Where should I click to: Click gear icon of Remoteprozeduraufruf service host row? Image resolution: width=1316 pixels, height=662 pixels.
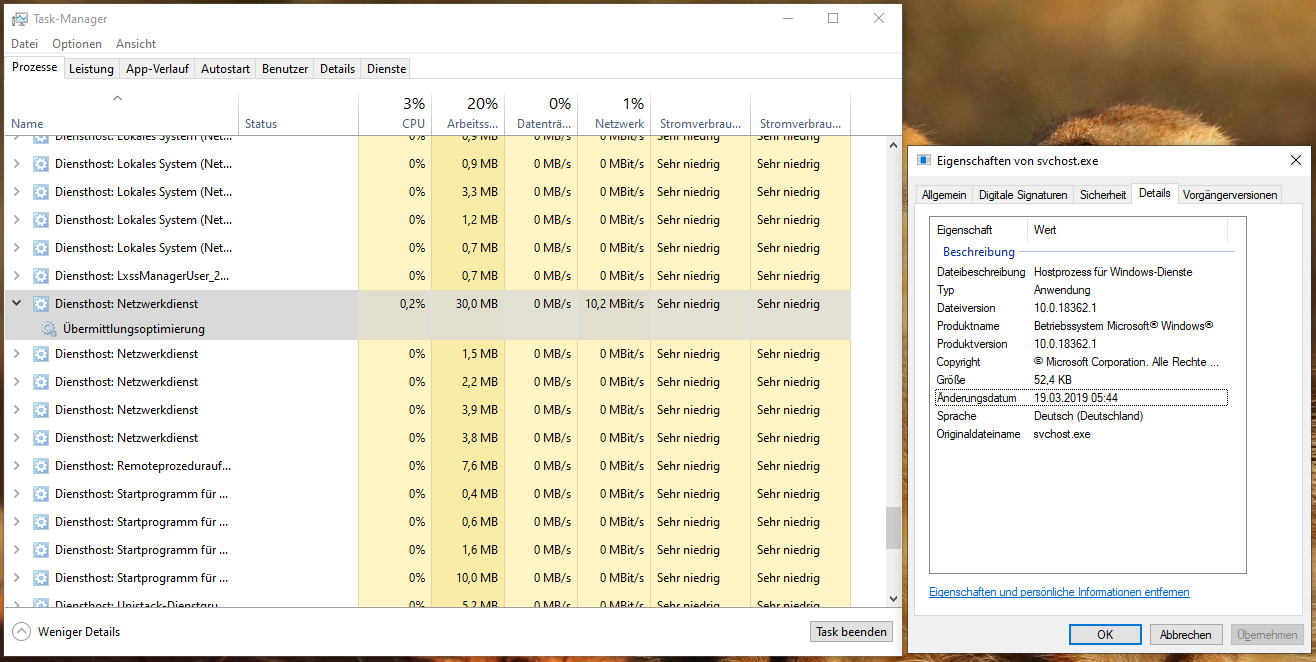tap(41, 466)
